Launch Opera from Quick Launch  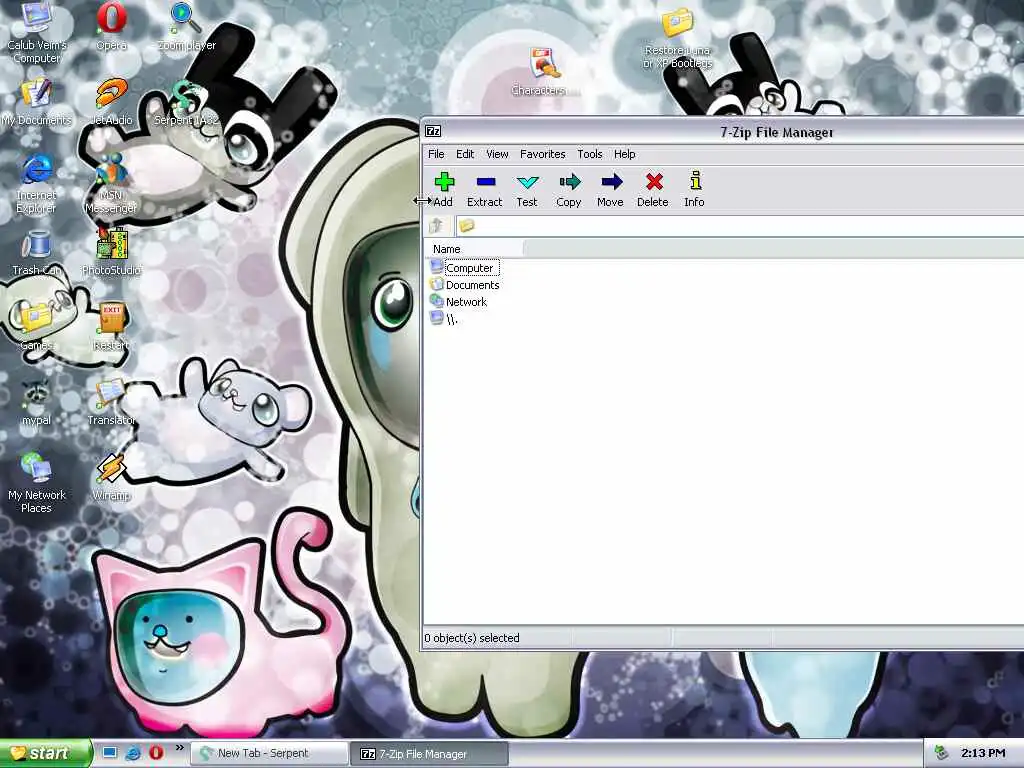point(156,753)
